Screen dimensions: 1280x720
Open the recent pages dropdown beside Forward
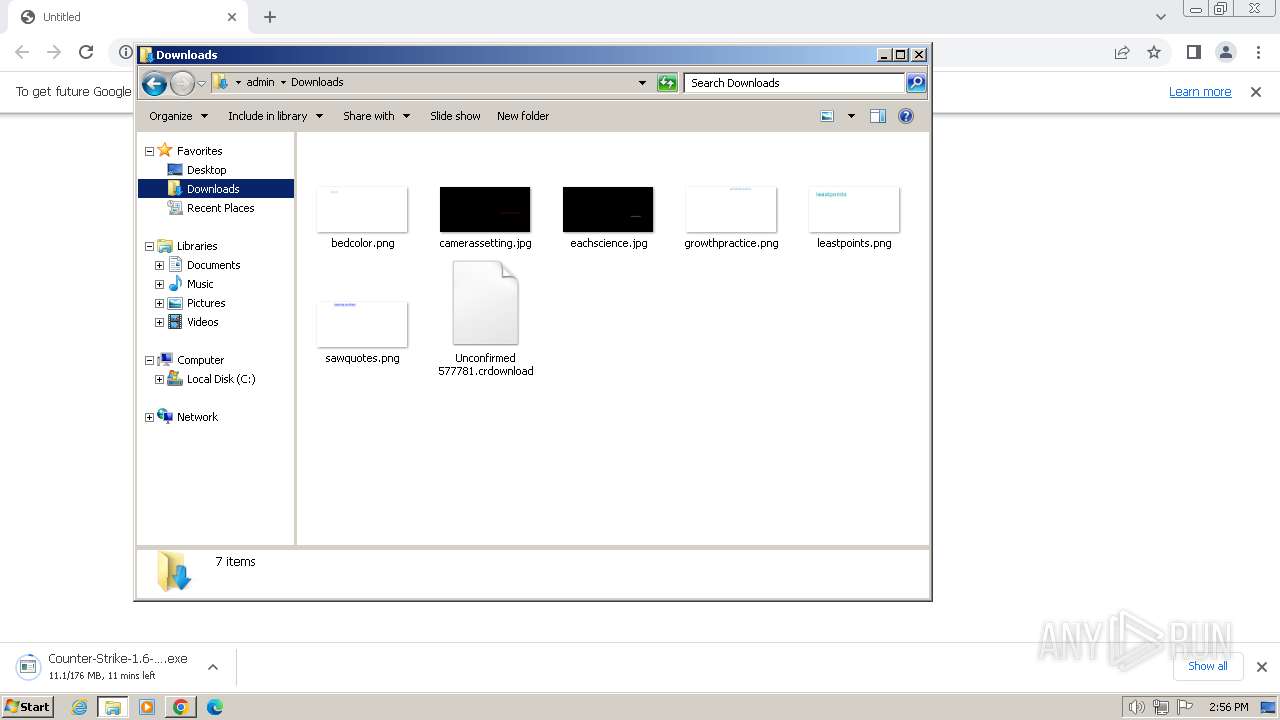(x=201, y=84)
